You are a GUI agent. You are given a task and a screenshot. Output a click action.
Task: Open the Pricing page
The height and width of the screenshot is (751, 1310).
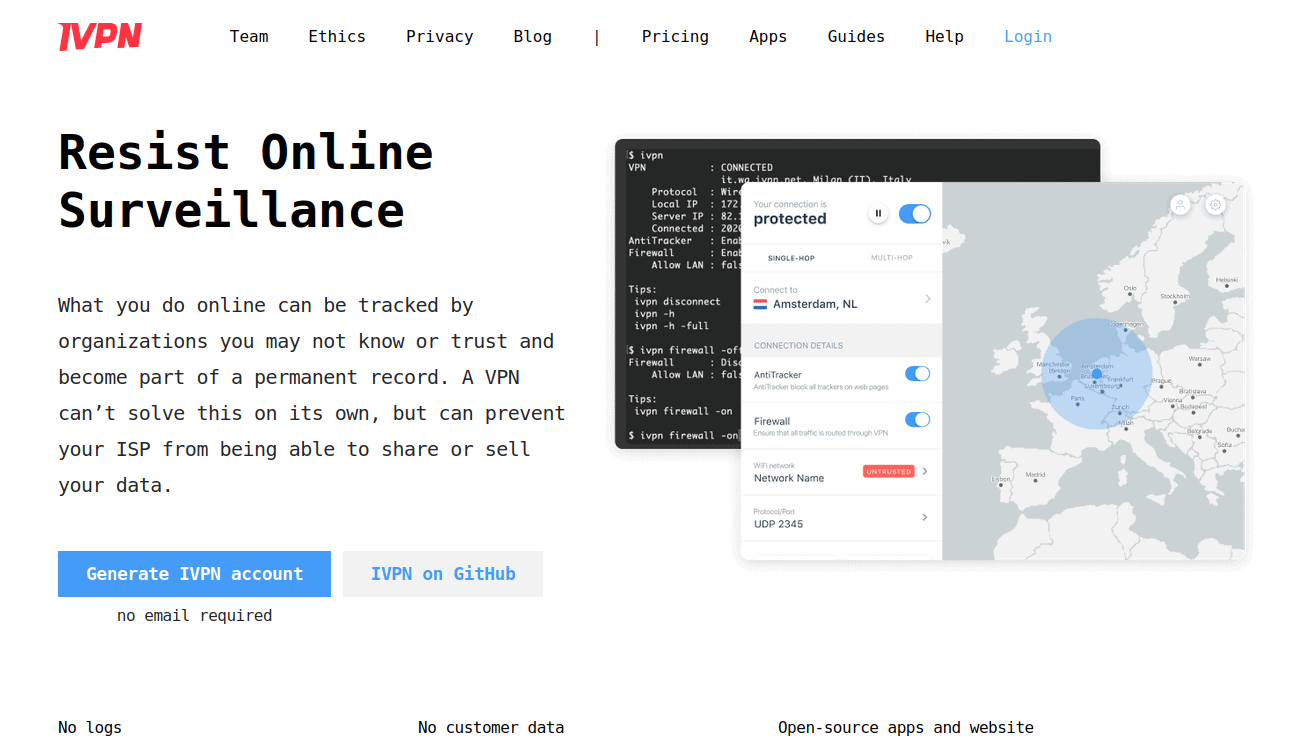675,36
